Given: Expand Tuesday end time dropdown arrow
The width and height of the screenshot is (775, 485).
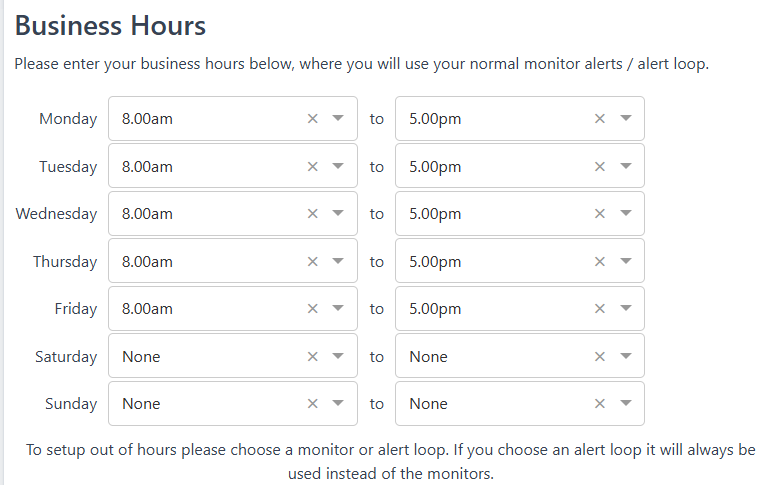Looking at the screenshot, I should [626, 166].
